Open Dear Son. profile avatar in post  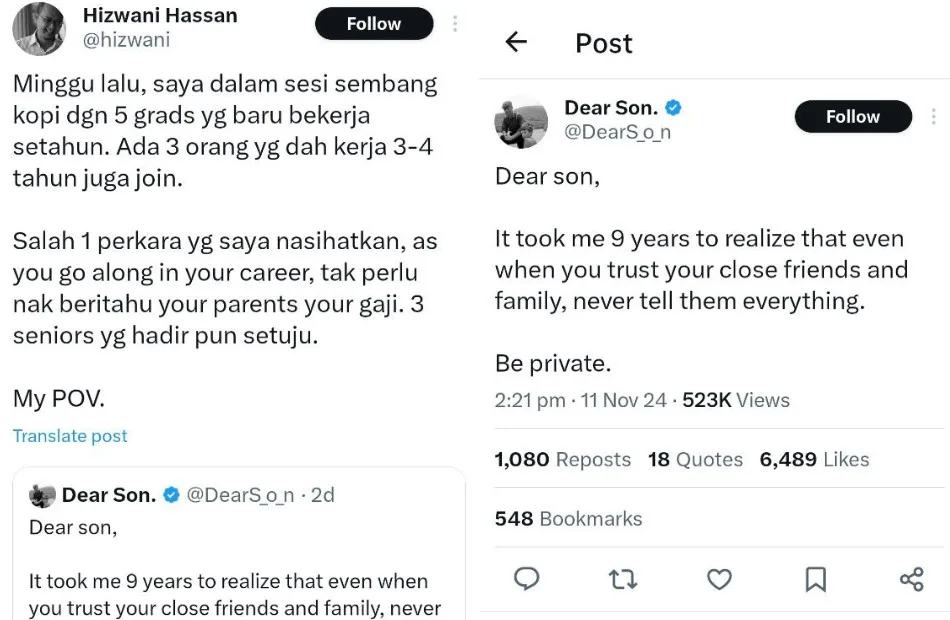click(521, 124)
